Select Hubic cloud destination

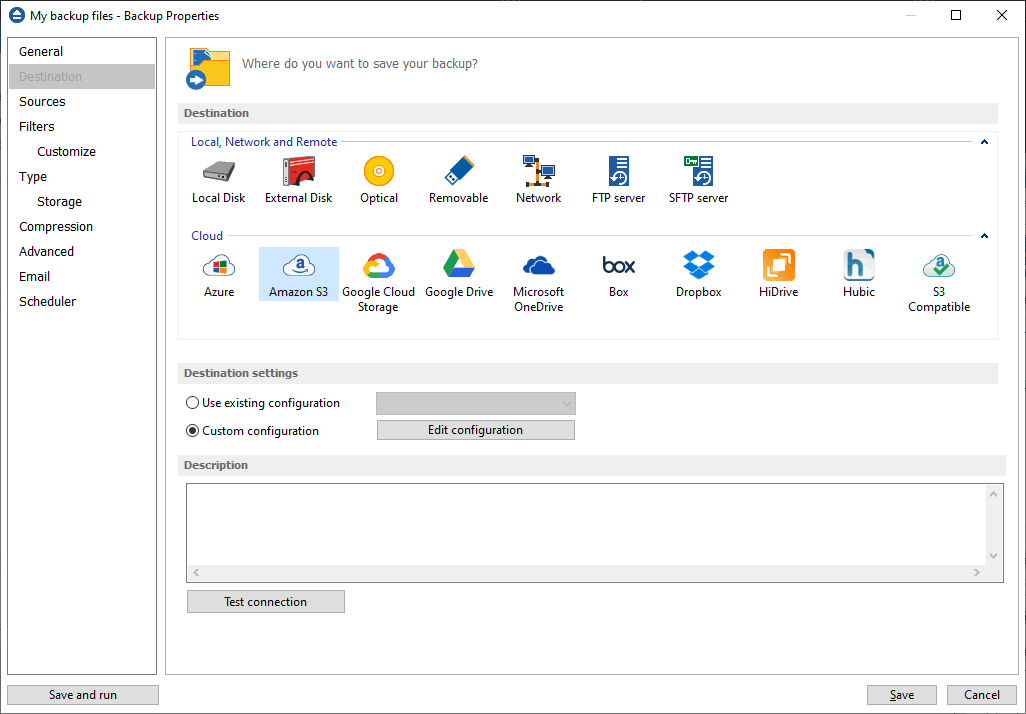pyautogui.click(x=858, y=274)
